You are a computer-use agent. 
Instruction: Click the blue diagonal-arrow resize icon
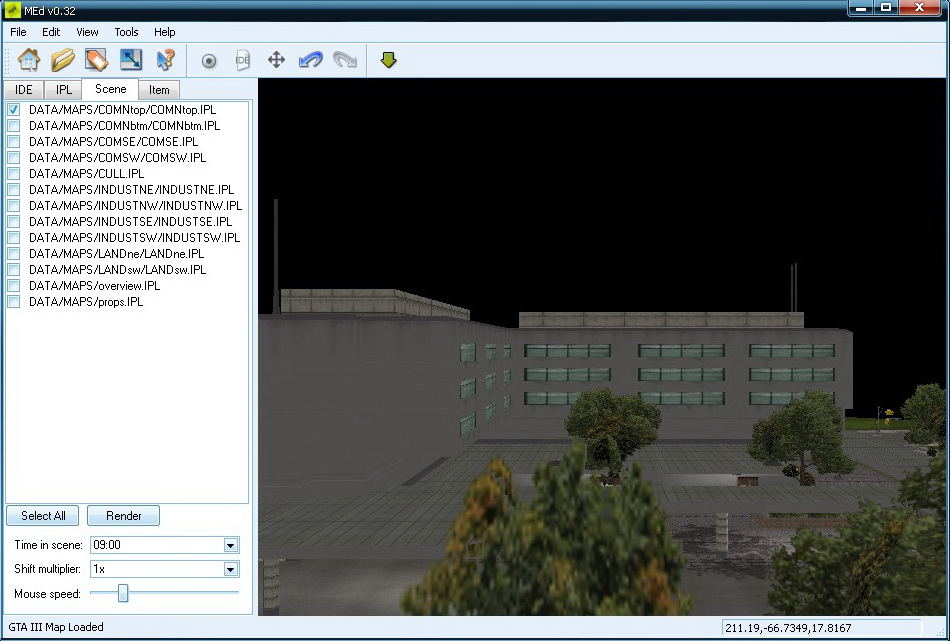click(131, 60)
